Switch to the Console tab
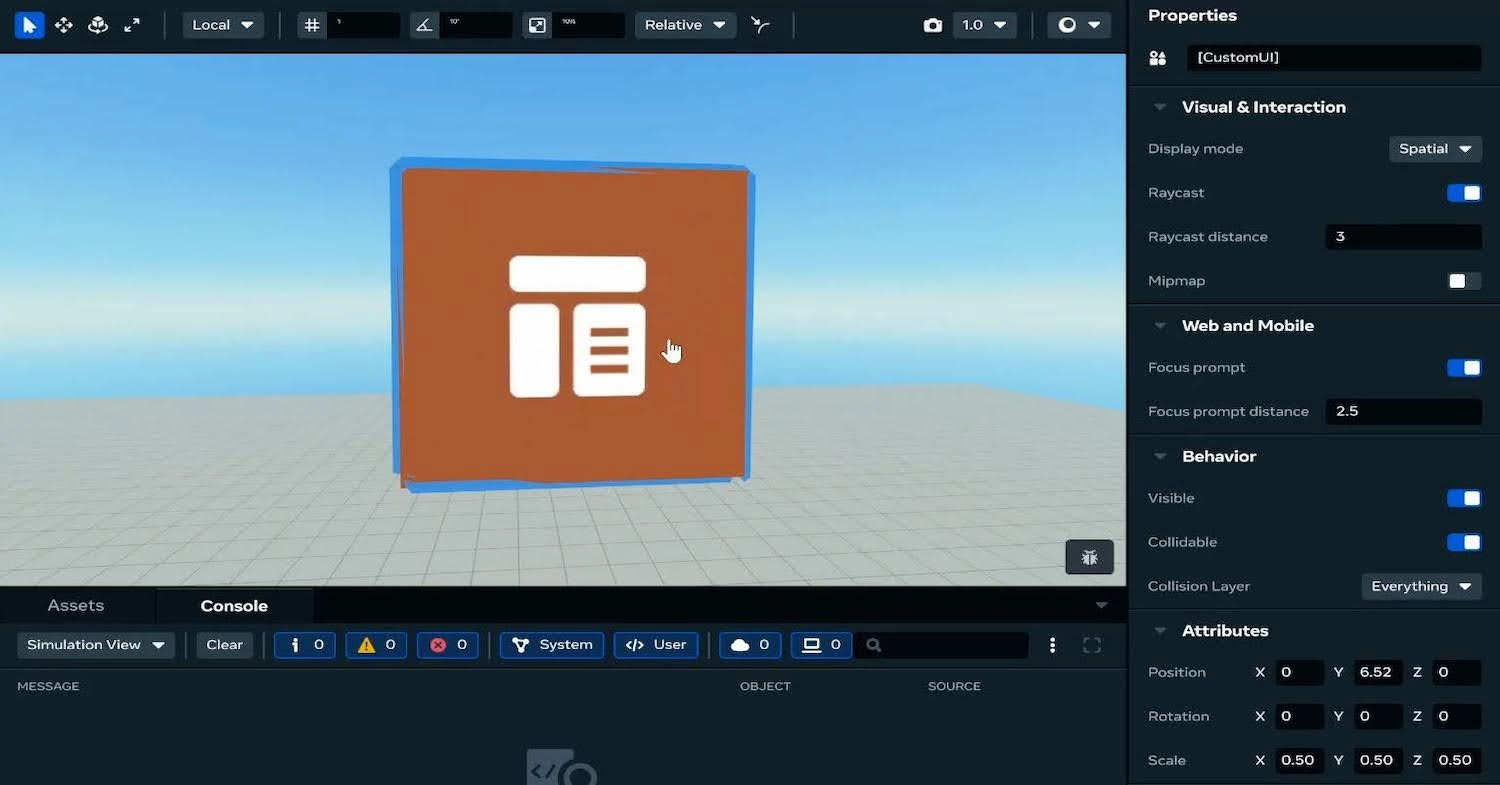This screenshot has width=1500, height=785. tap(234, 606)
